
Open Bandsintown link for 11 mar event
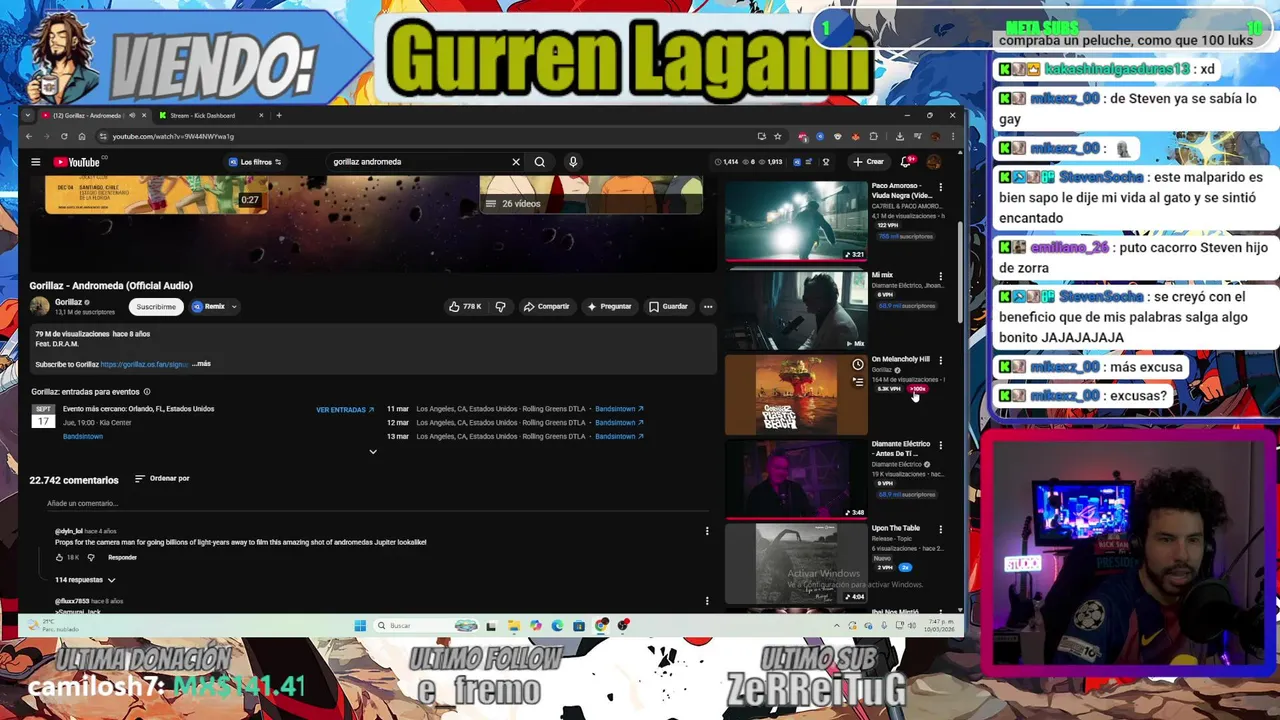pos(619,409)
